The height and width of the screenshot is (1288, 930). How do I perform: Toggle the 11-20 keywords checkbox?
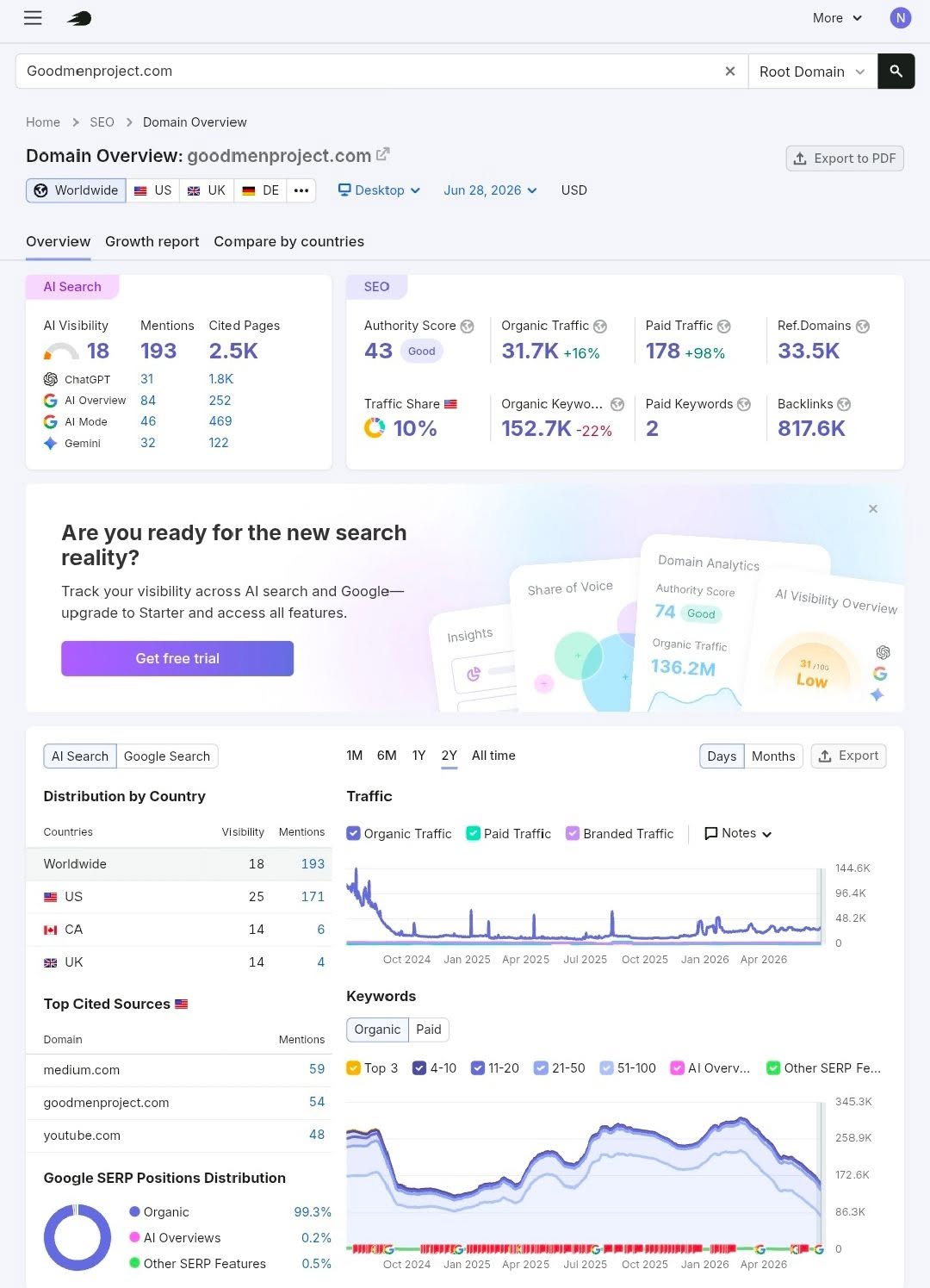click(478, 1068)
